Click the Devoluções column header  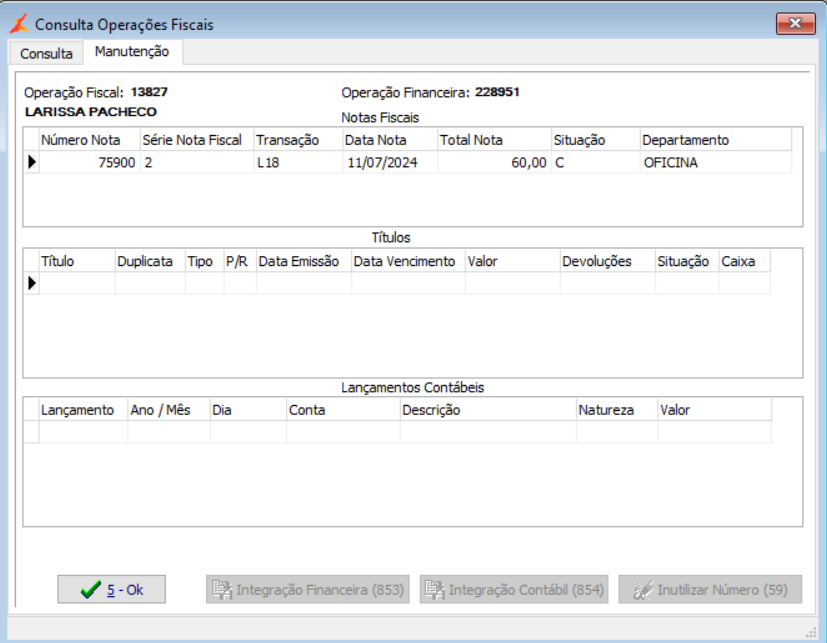point(608,261)
